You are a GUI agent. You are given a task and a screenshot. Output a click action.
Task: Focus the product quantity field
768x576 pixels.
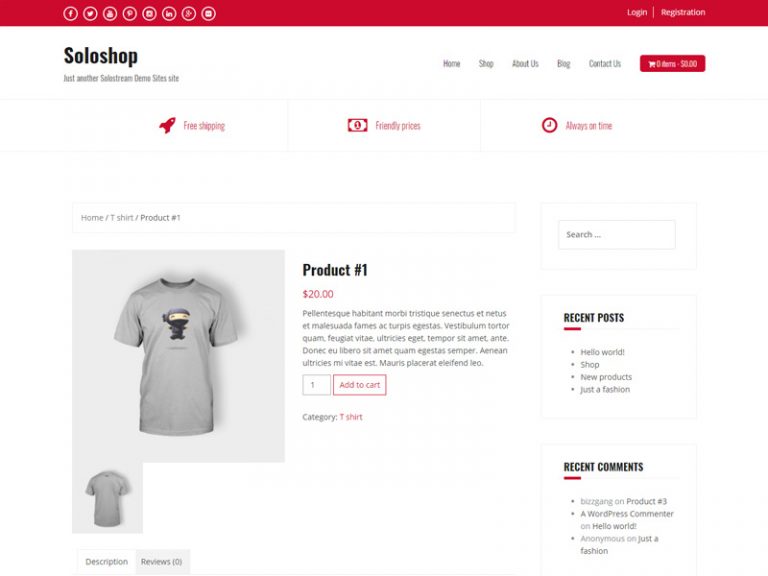316,385
